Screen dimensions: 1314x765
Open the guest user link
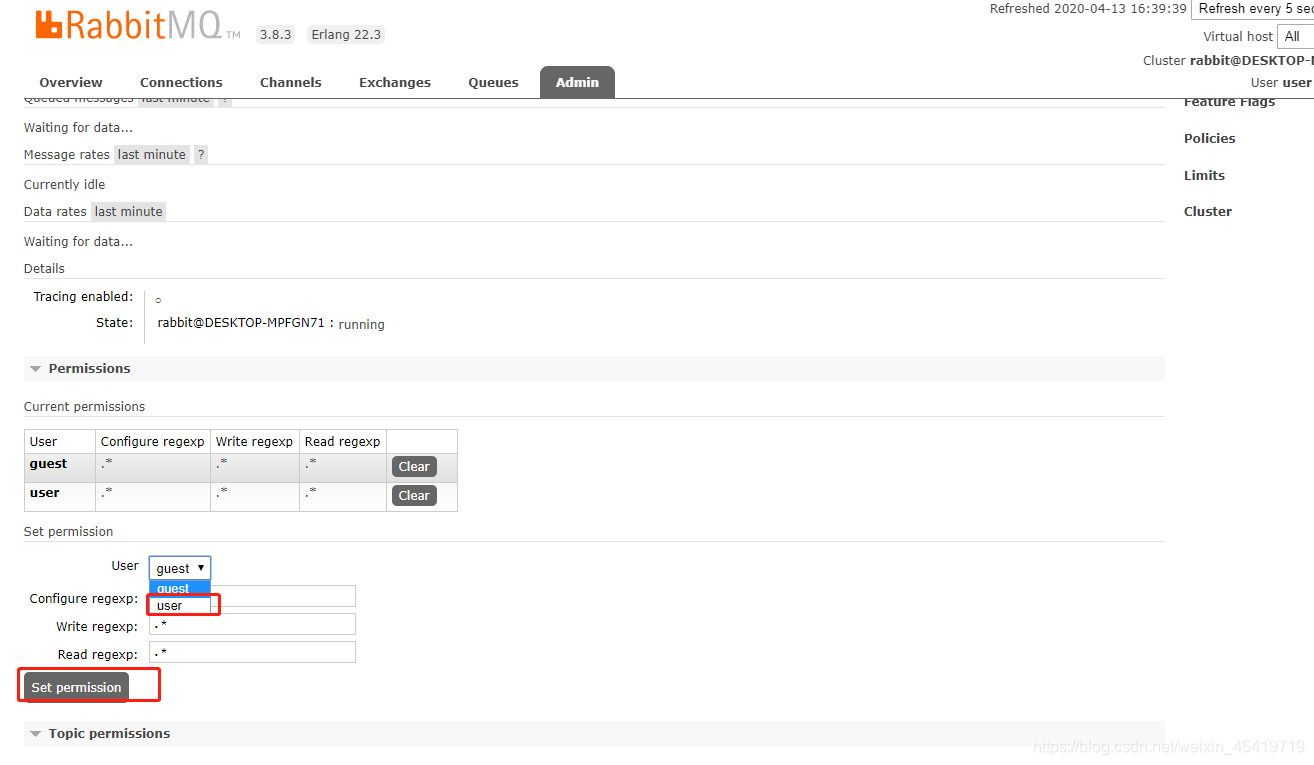tap(48, 463)
